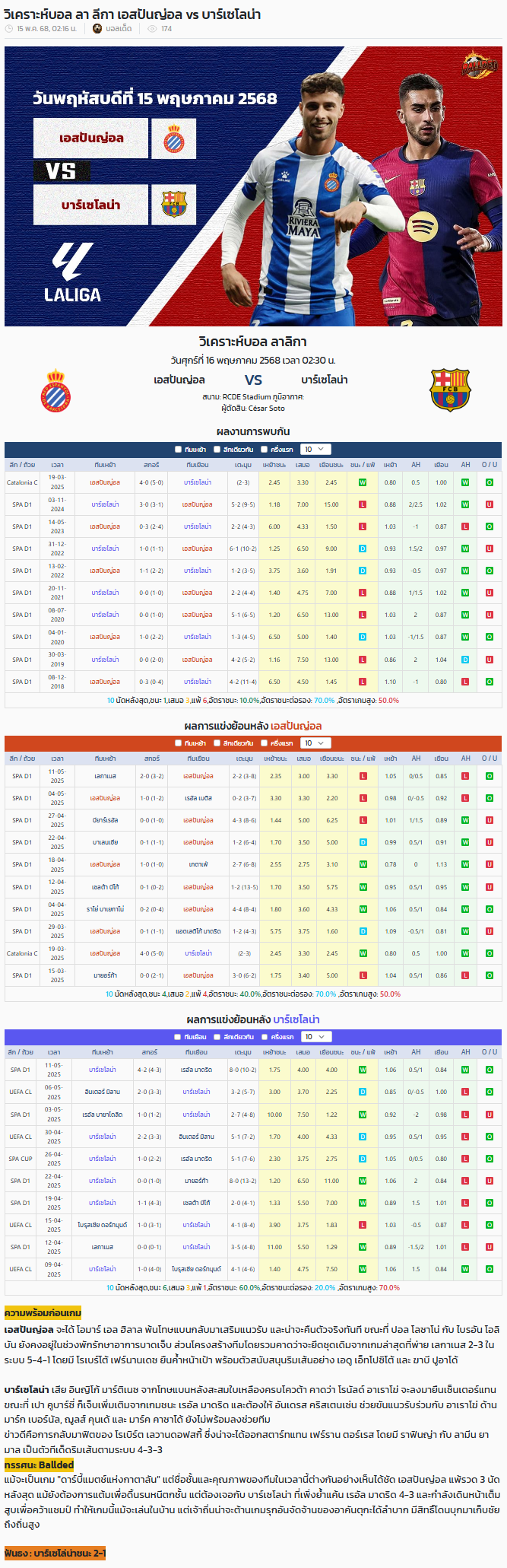Click blue D result badge in Espanyol 22-04-2025 row
The width and height of the screenshot is (507, 1568).
click(363, 842)
